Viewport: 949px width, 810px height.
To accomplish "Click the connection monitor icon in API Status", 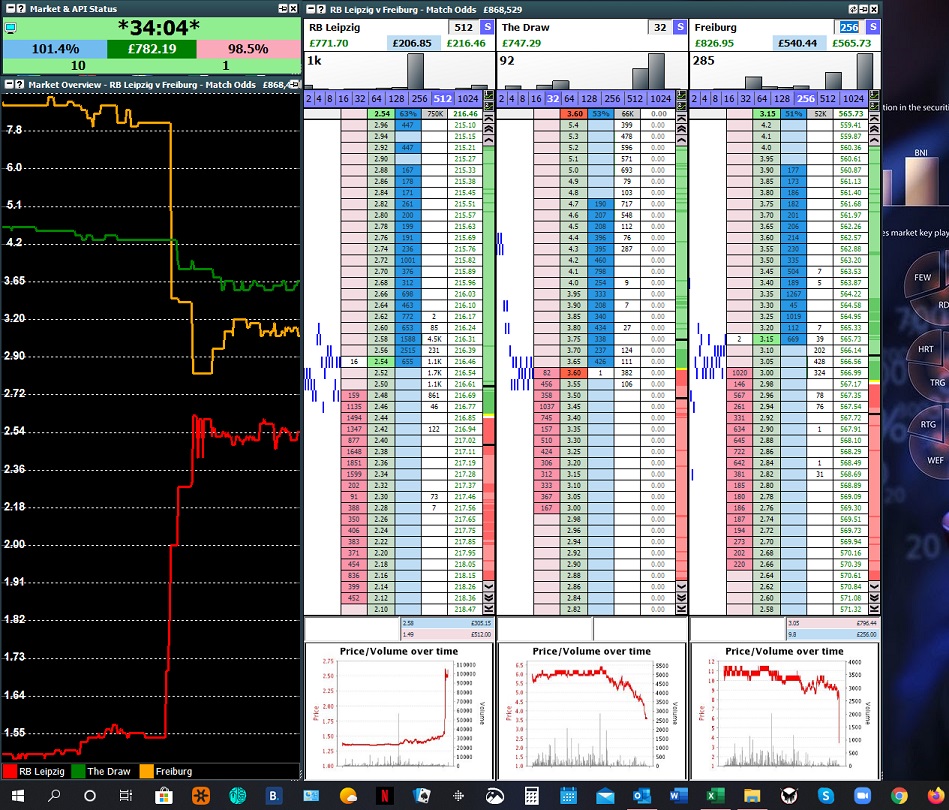I will coord(10,28).
